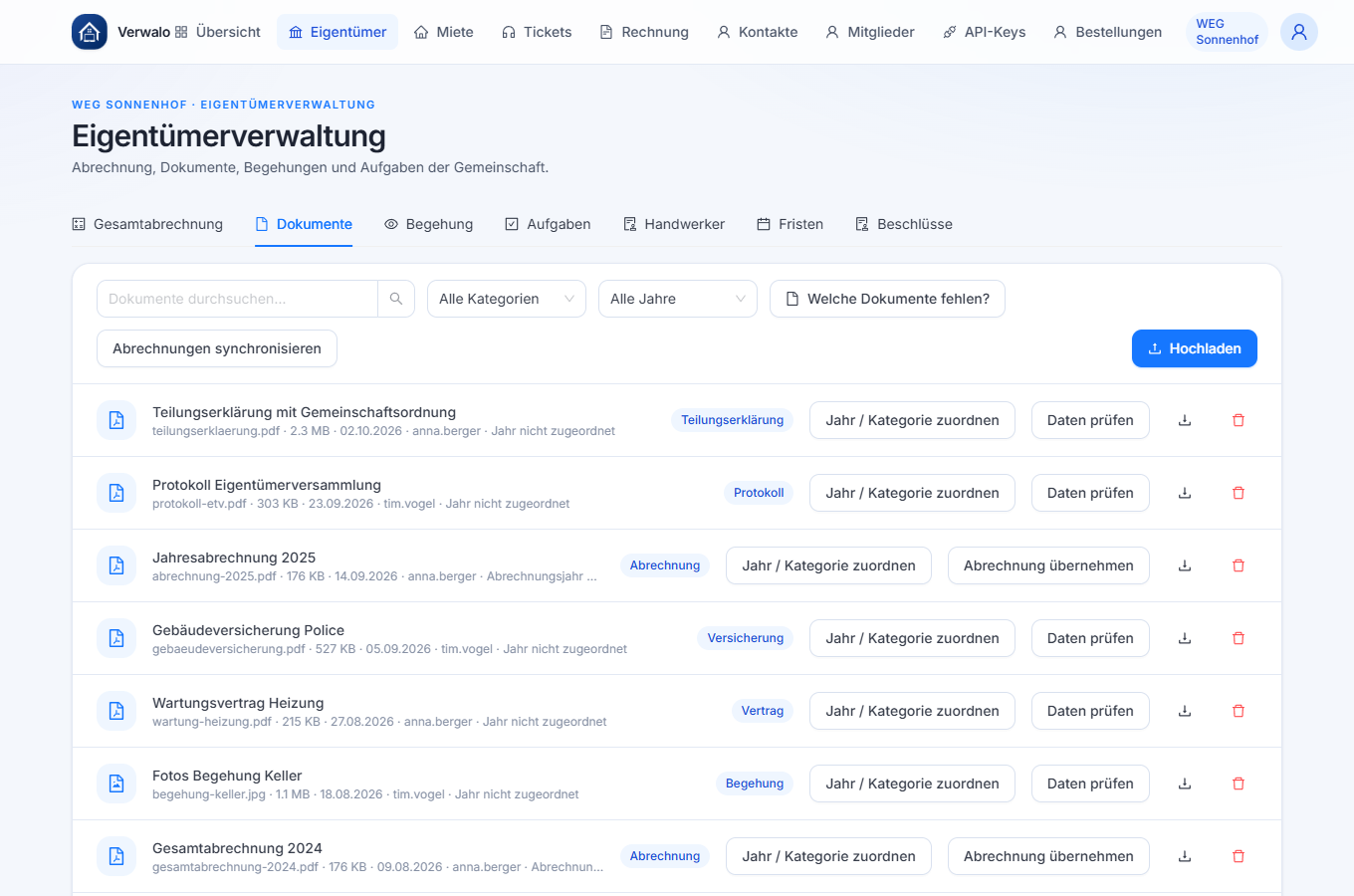
Task: Go to the Fristen tab
Action: (790, 224)
